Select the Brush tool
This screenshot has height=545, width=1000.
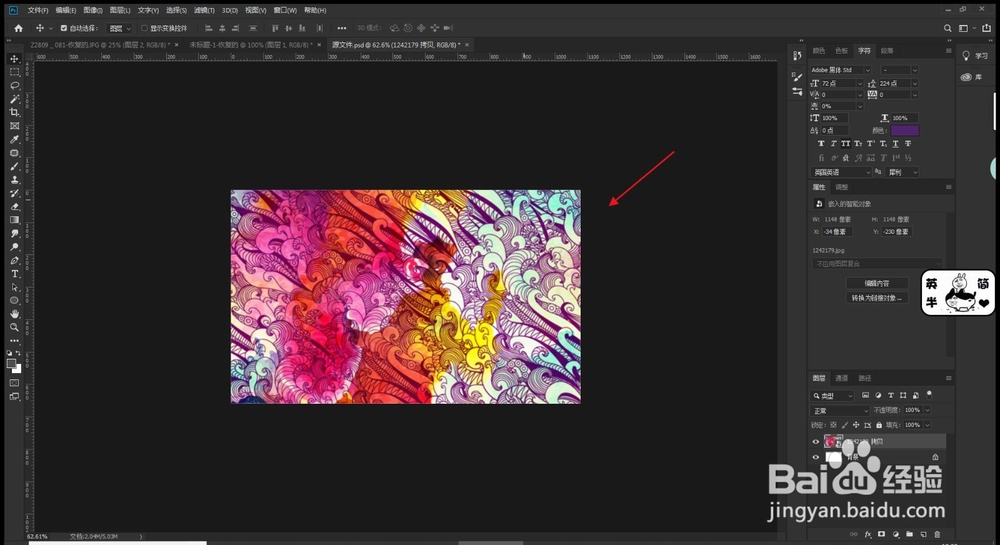tap(14, 166)
